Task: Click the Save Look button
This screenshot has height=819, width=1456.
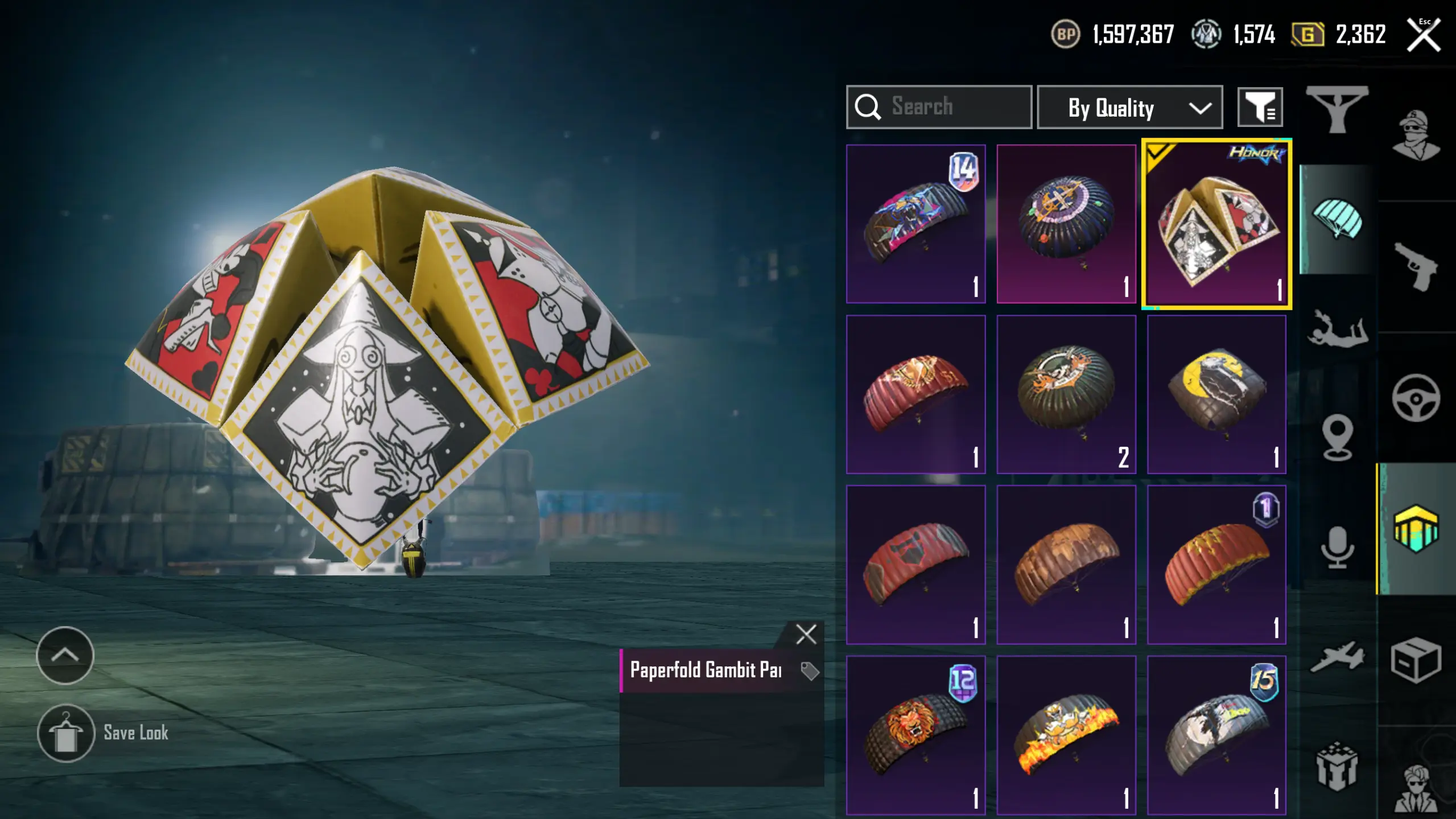Action: (x=103, y=732)
